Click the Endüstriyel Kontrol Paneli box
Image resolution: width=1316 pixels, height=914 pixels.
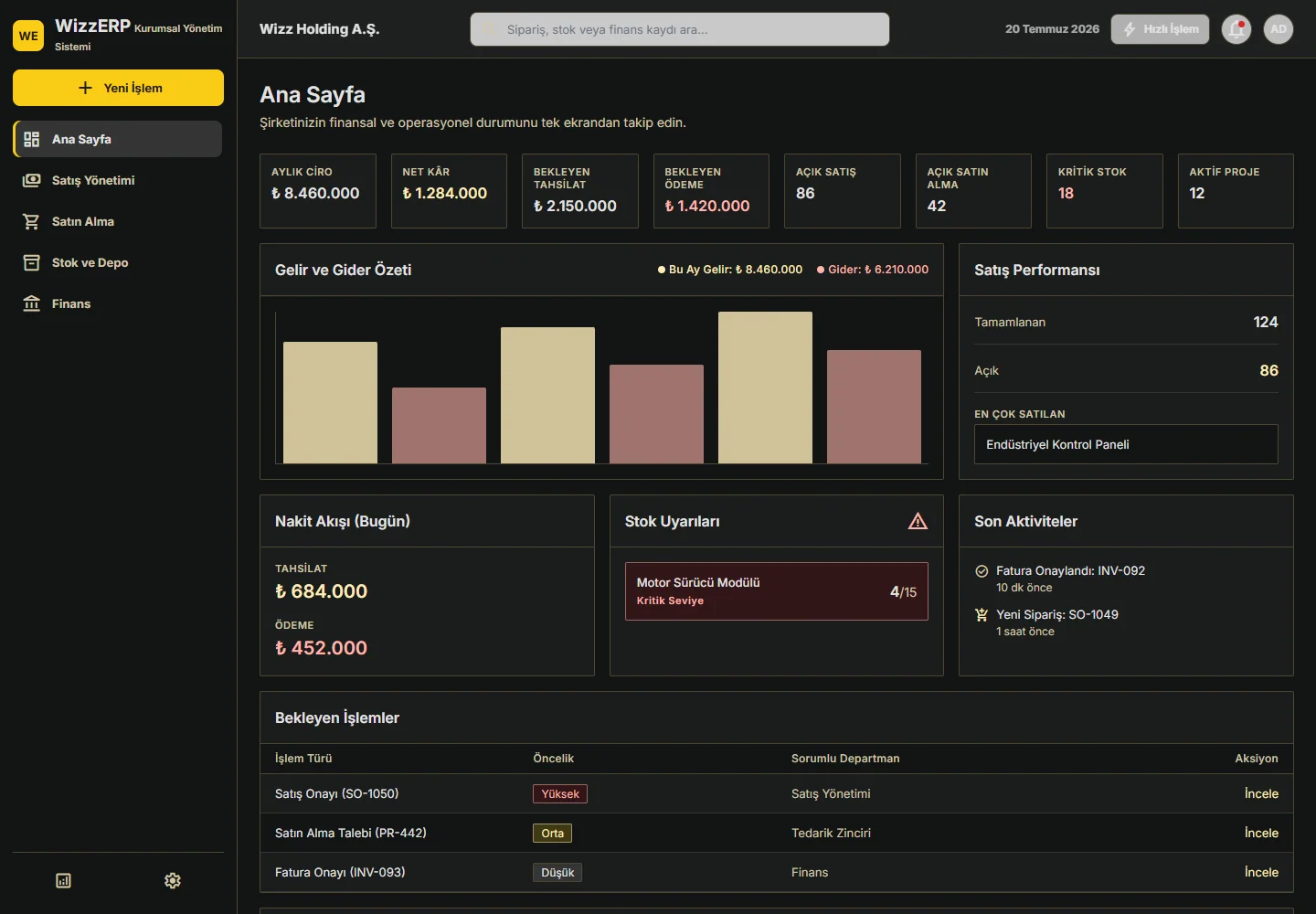(x=1126, y=444)
